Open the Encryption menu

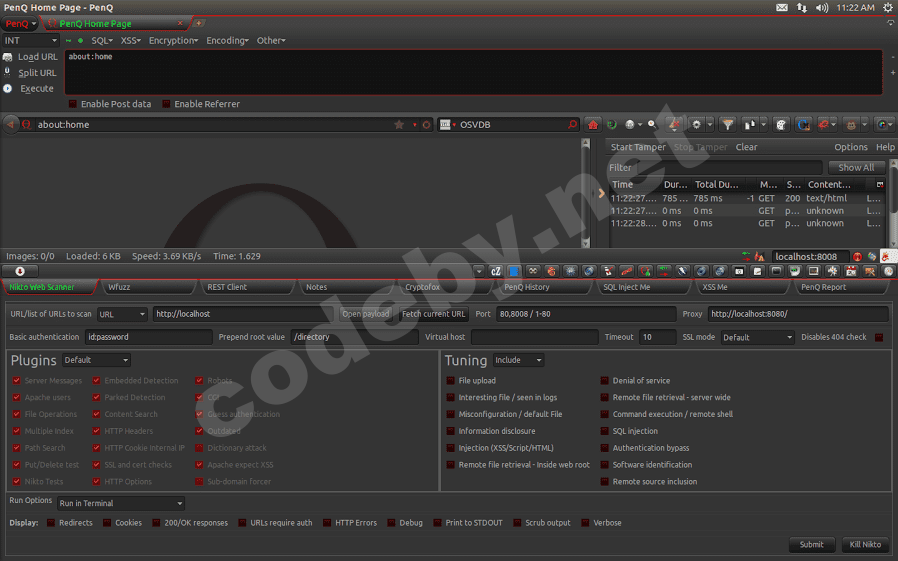[174, 41]
